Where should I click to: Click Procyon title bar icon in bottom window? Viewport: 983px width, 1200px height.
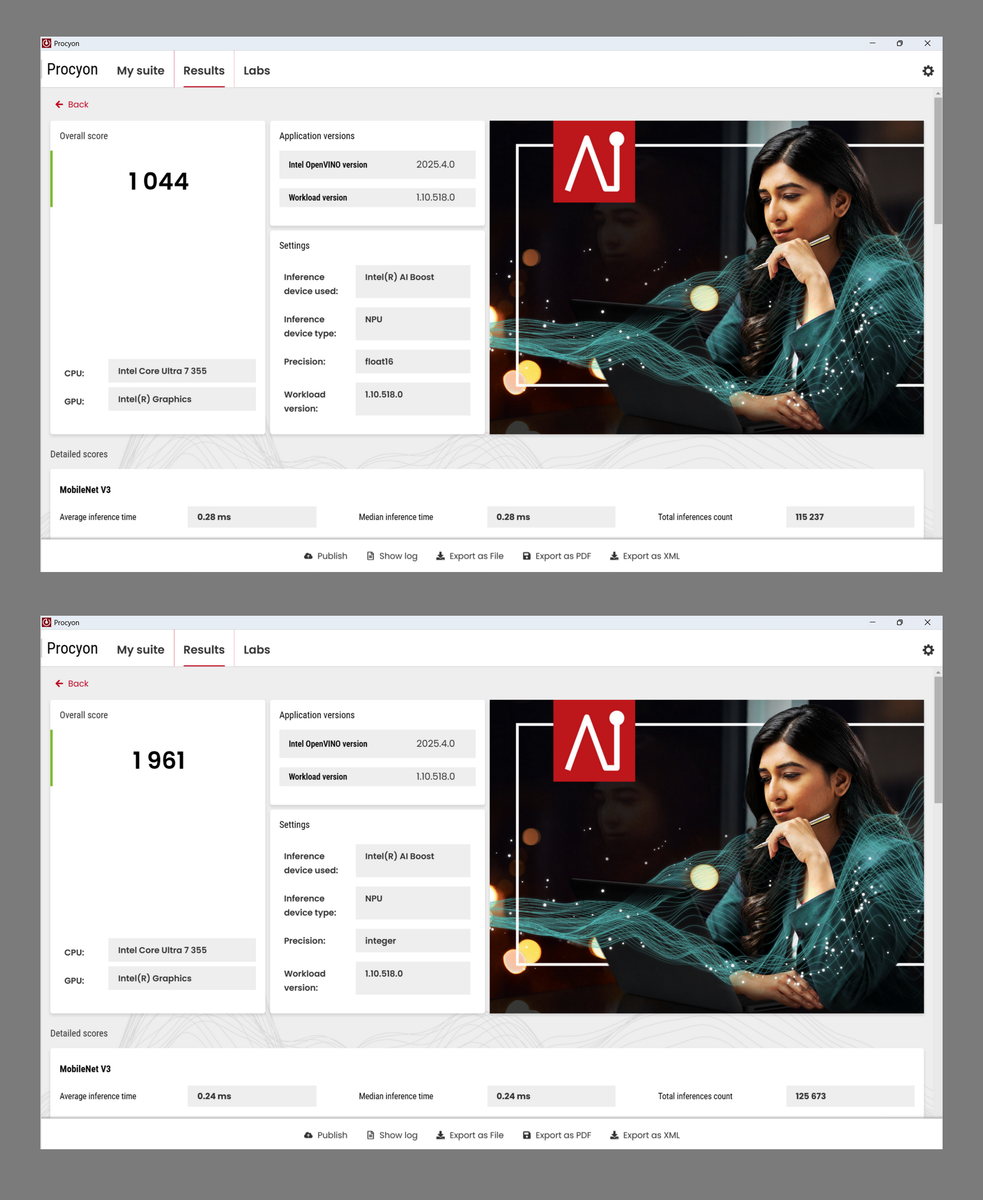point(47,622)
